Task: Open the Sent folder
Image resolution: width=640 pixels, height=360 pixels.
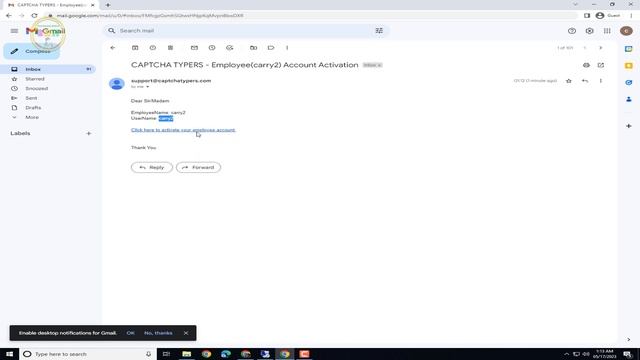Action: point(31,98)
